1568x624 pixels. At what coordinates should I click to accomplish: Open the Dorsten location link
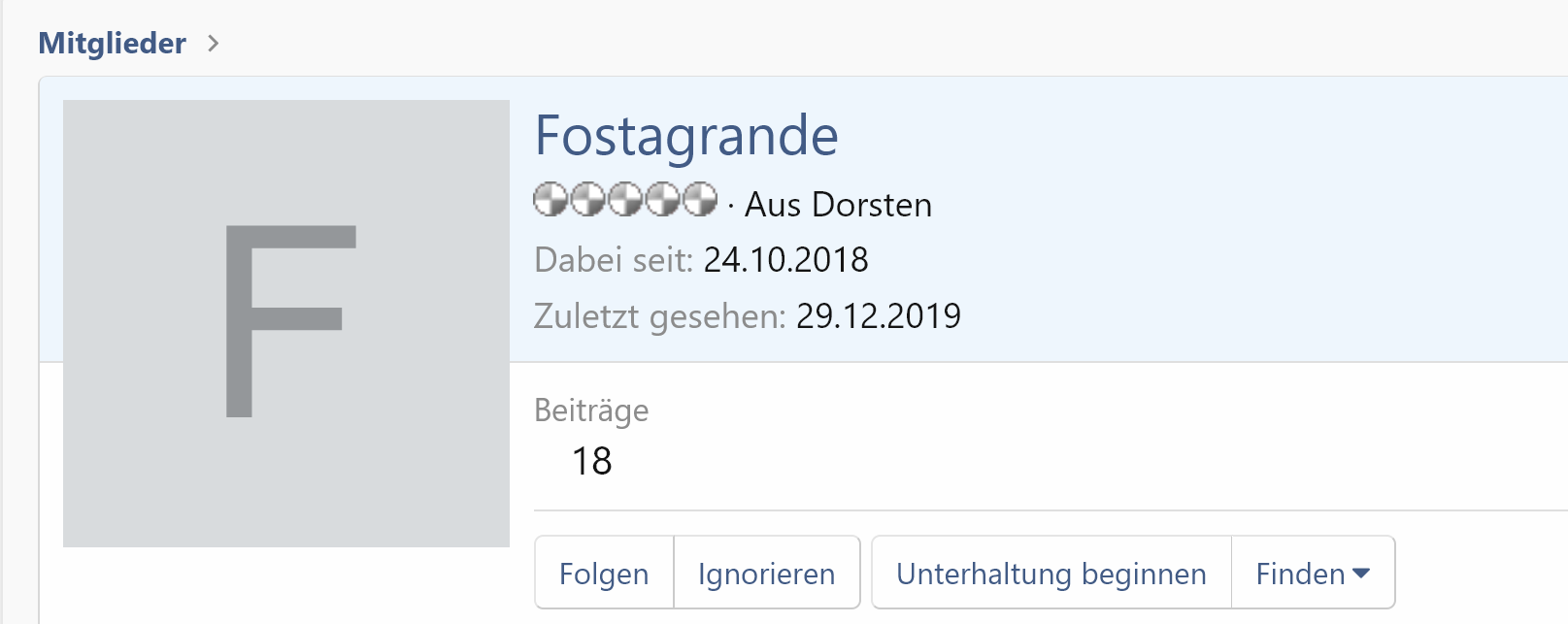tap(871, 205)
